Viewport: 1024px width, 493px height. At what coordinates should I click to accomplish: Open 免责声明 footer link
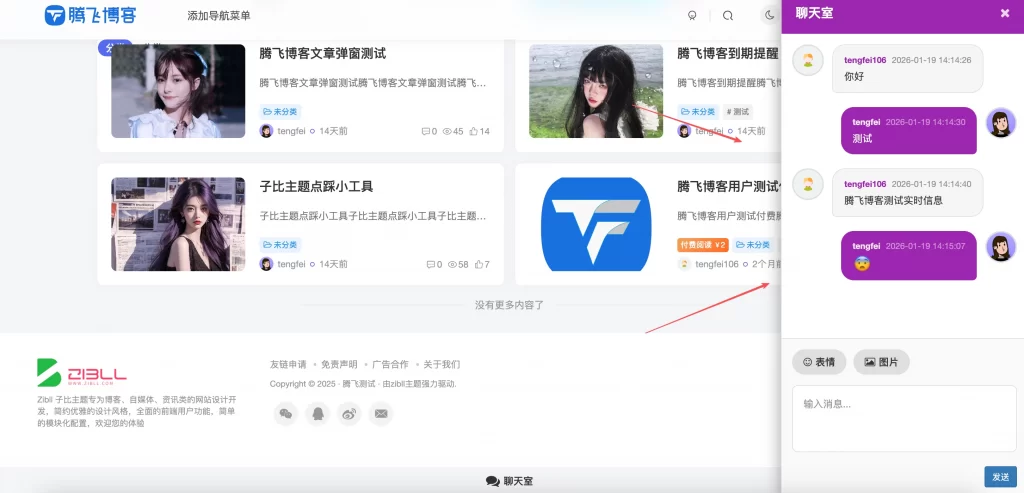pyautogui.click(x=339, y=364)
